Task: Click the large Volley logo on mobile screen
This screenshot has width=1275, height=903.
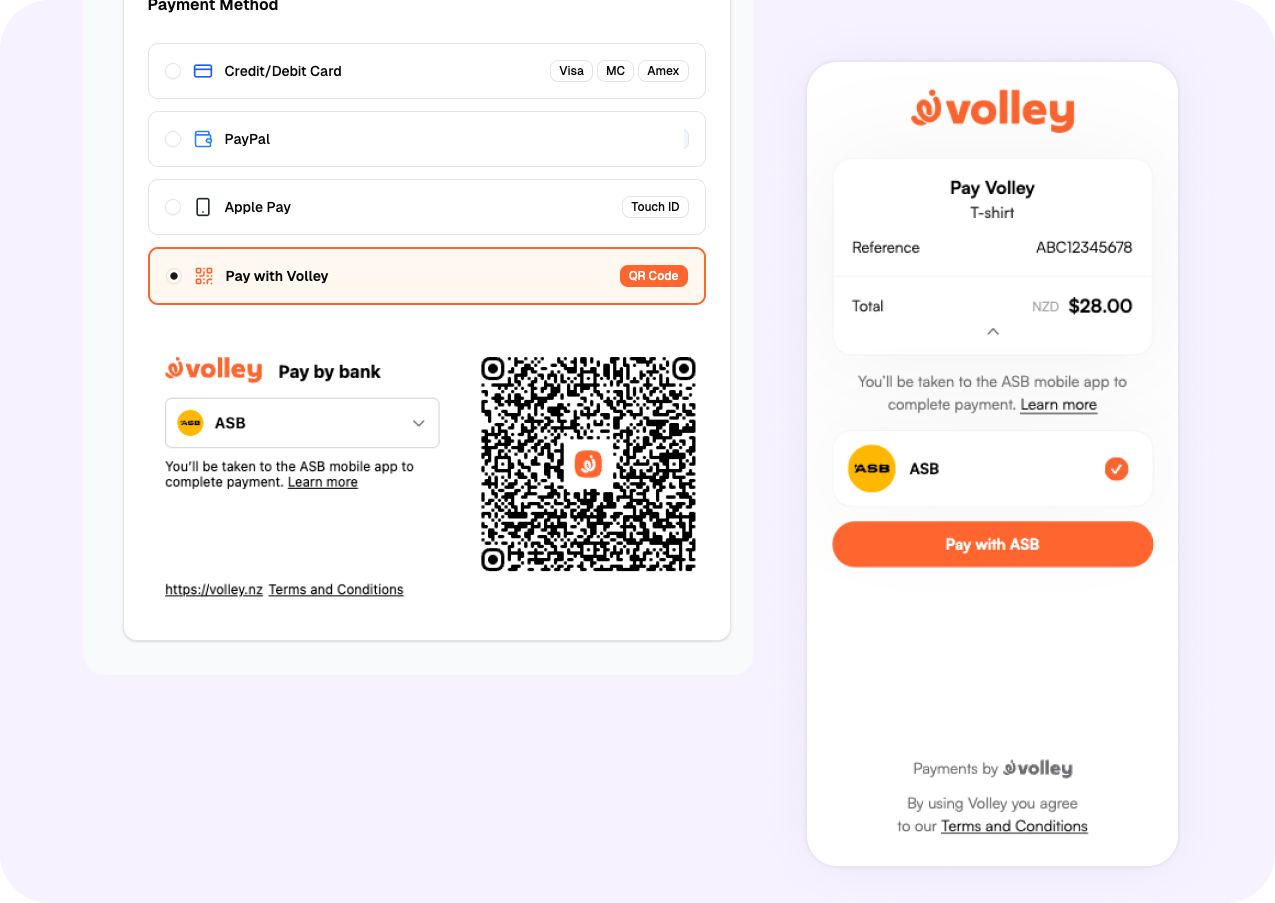Action: (992, 111)
